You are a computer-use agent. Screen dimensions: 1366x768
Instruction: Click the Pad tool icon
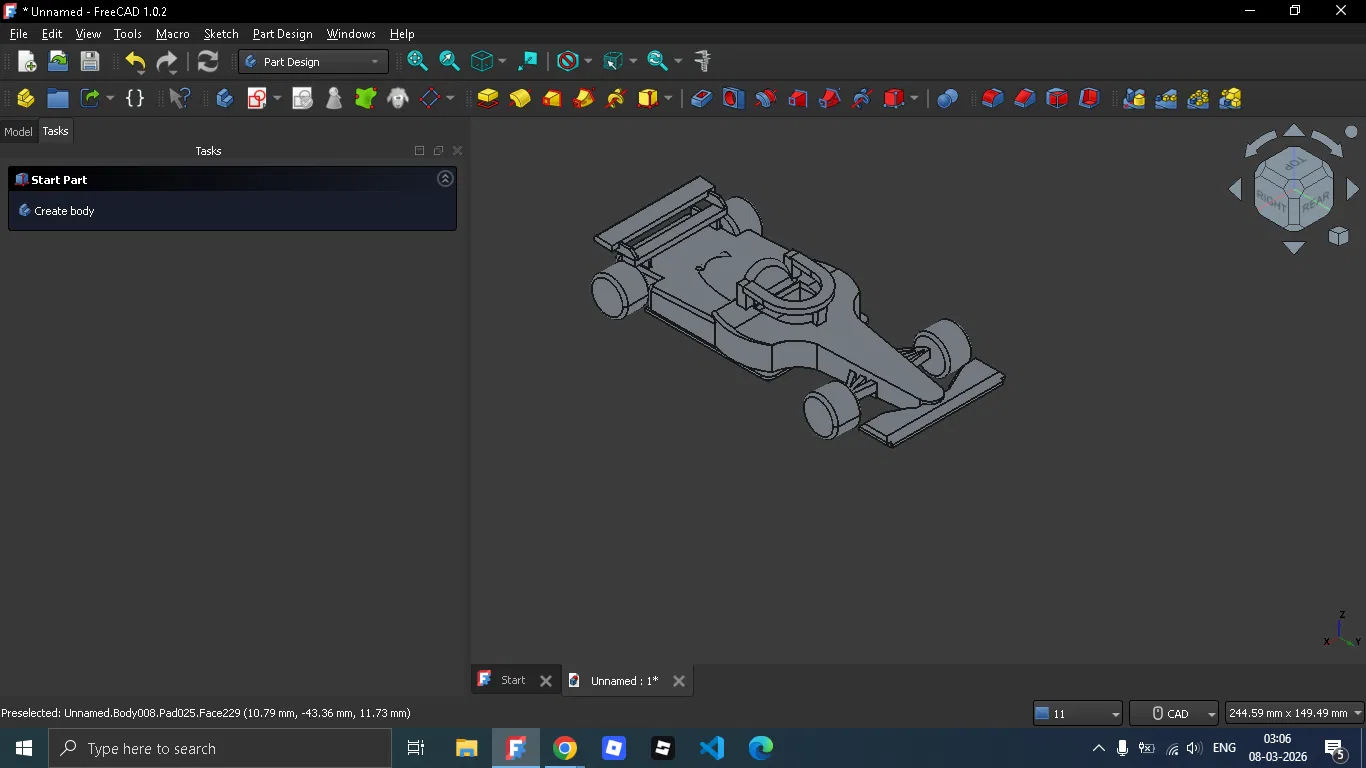pyautogui.click(x=487, y=98)
